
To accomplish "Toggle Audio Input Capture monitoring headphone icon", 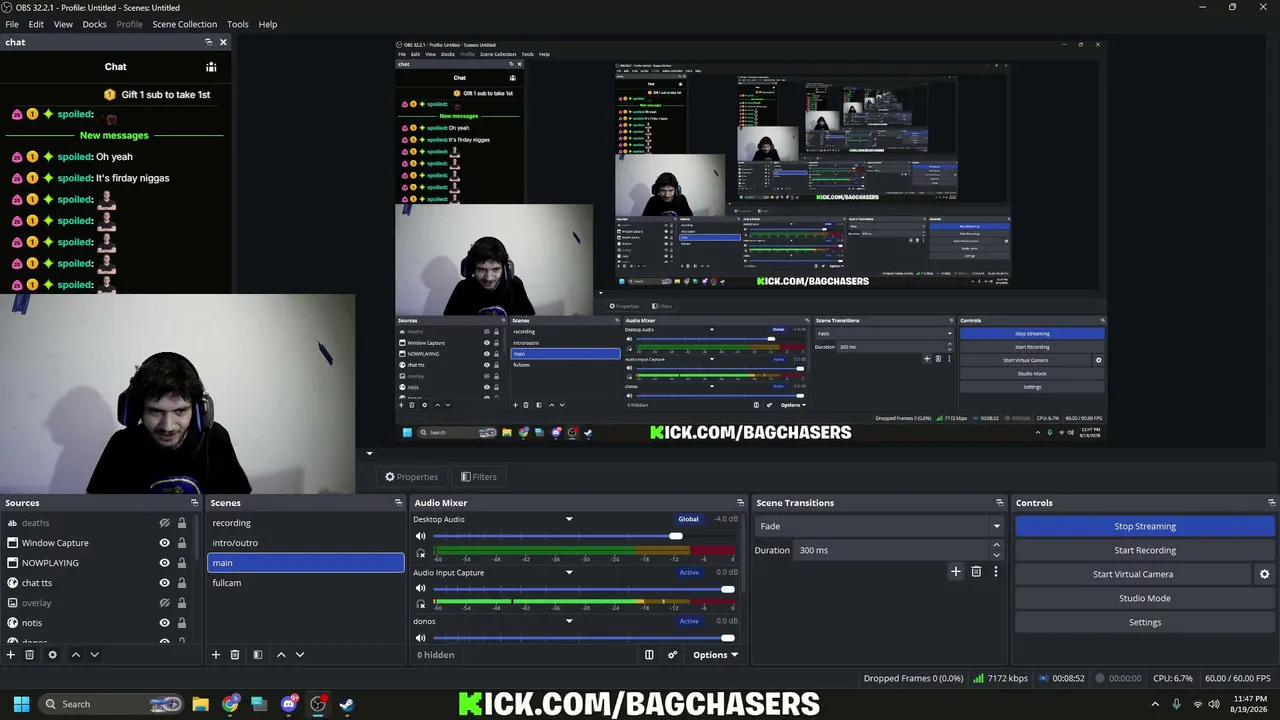I will click(x=421, y=605).
